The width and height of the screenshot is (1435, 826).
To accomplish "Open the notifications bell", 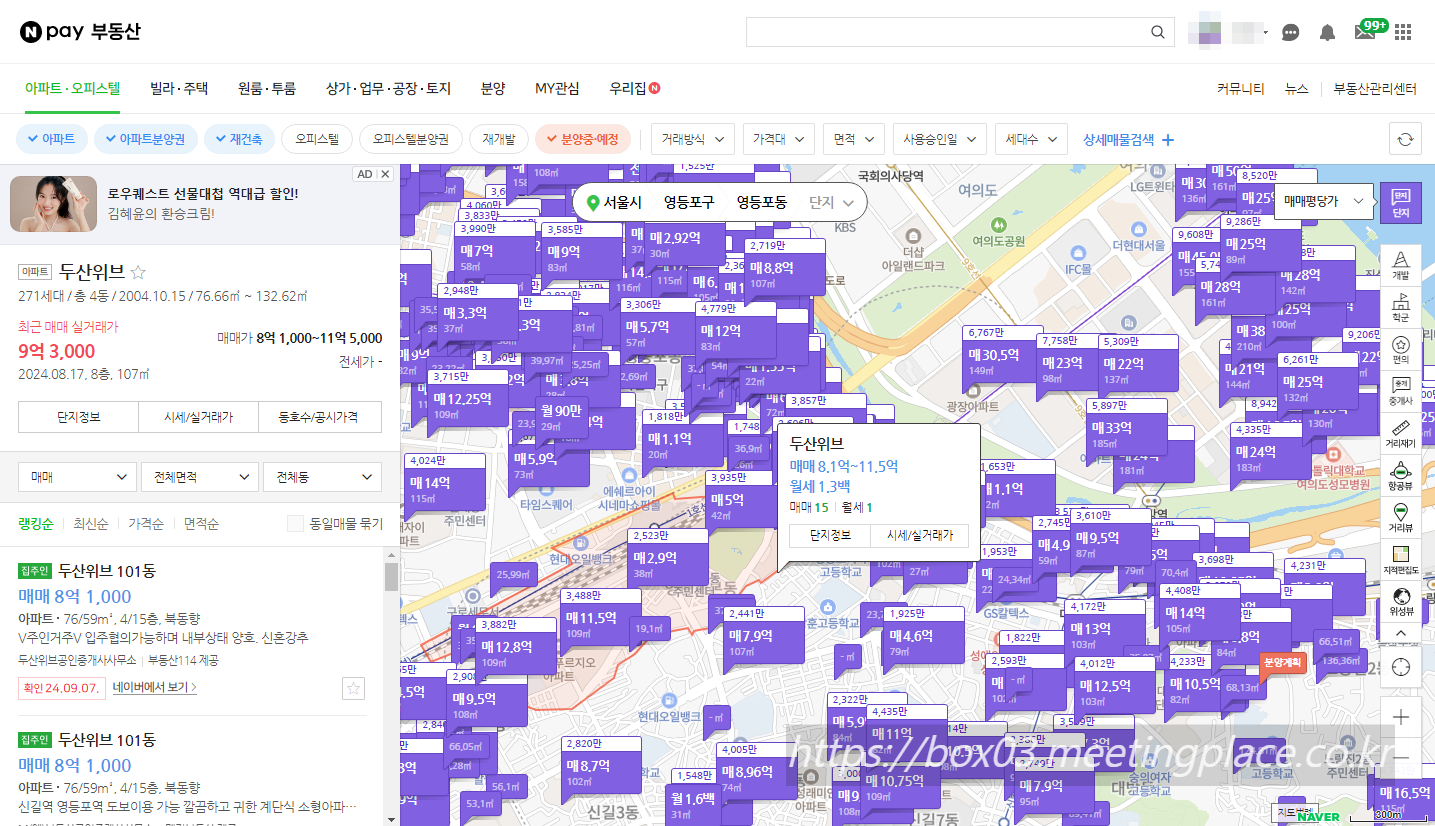I will [1327, 32].
